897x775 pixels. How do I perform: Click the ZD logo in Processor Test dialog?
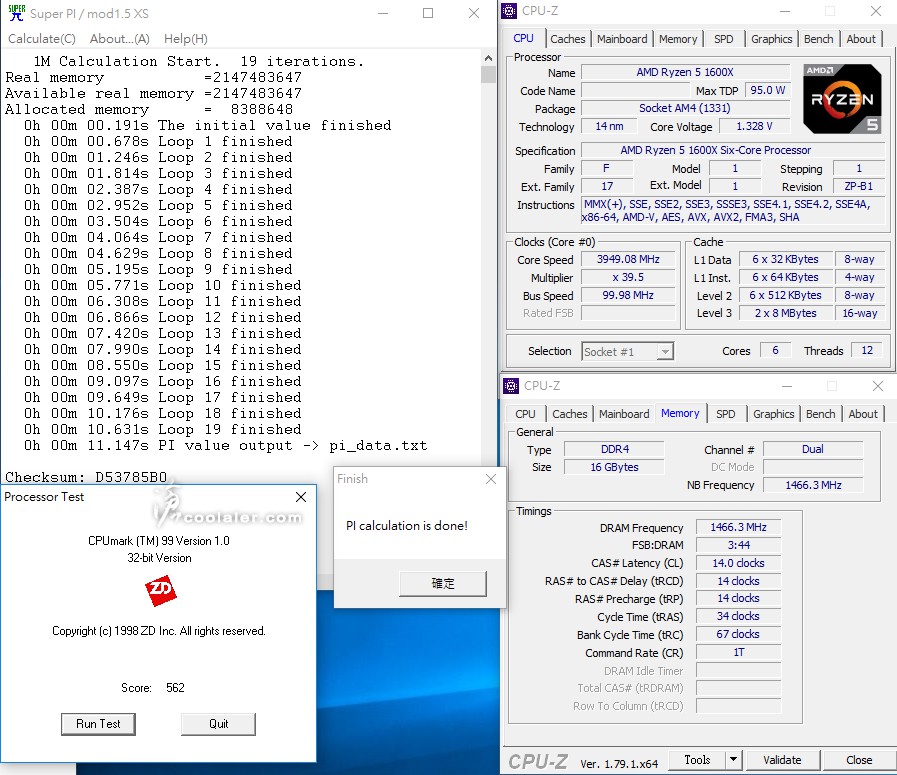pyautogui.click(x=161, y=590)
